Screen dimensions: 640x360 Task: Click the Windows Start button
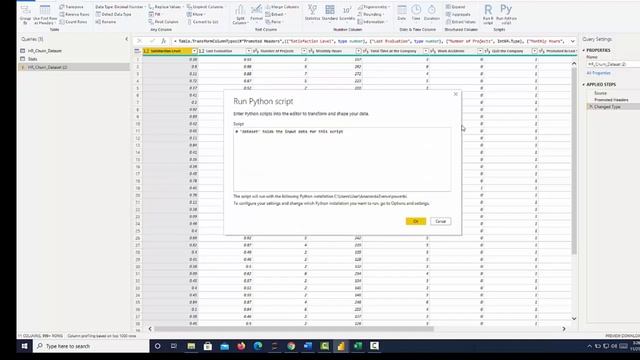(x=24, y=346)
